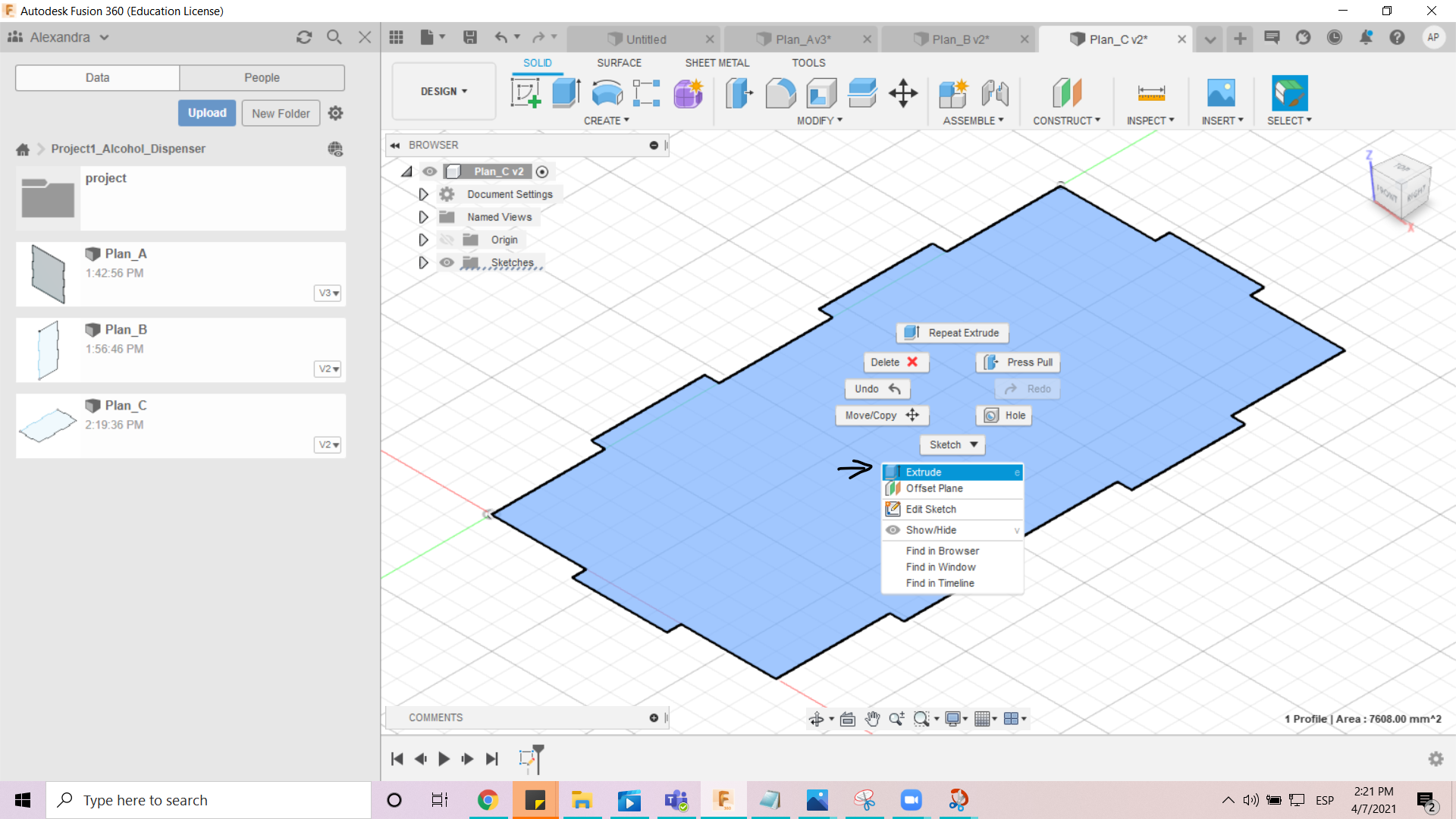1456x819 pixels.
Task: Activate Plan_C v2 component radio button
Action: (x=542, y=172)
